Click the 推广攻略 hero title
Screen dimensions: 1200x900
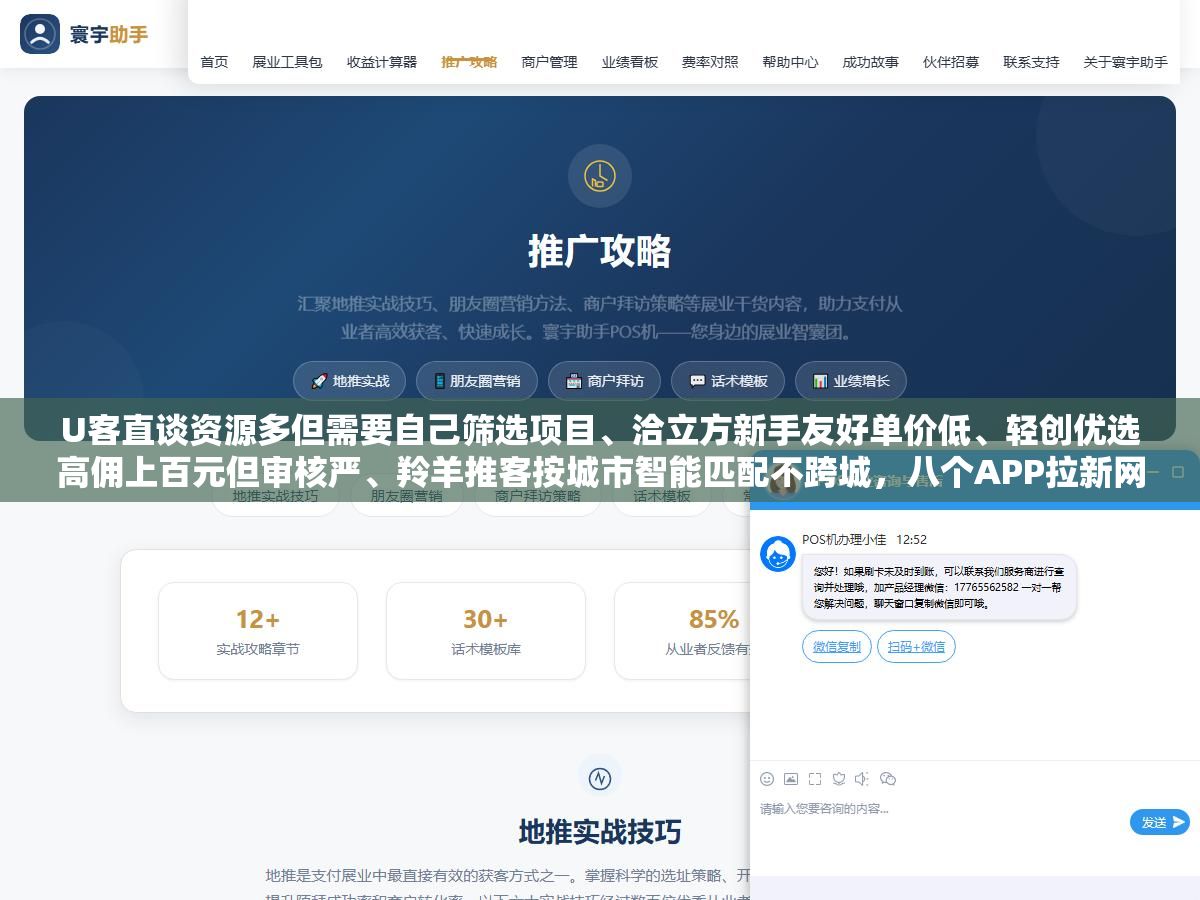tap(600, 251)
